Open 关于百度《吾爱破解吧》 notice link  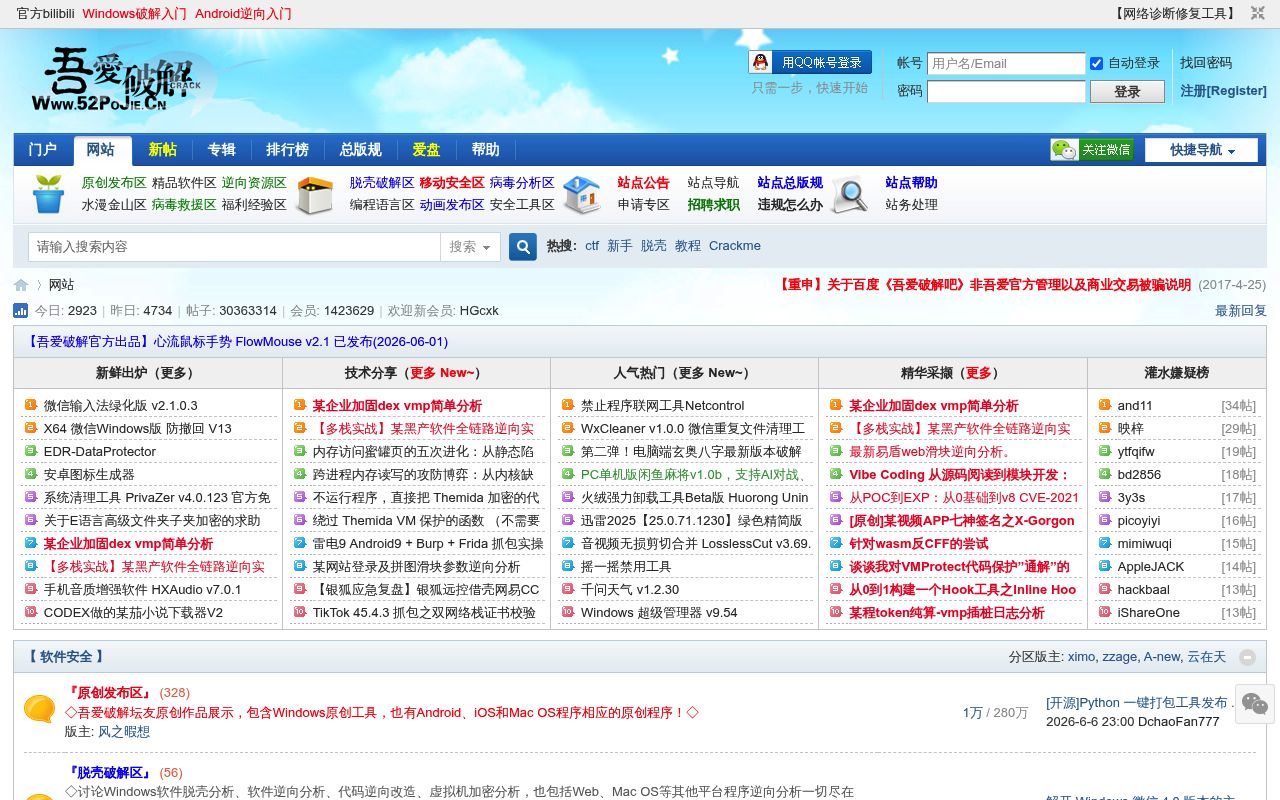click(x=984, y=285)
